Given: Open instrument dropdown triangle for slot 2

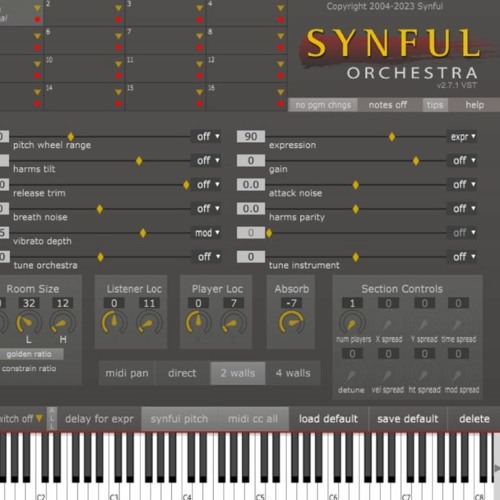Looking at the screenshot, I should [x=119, y=8].
